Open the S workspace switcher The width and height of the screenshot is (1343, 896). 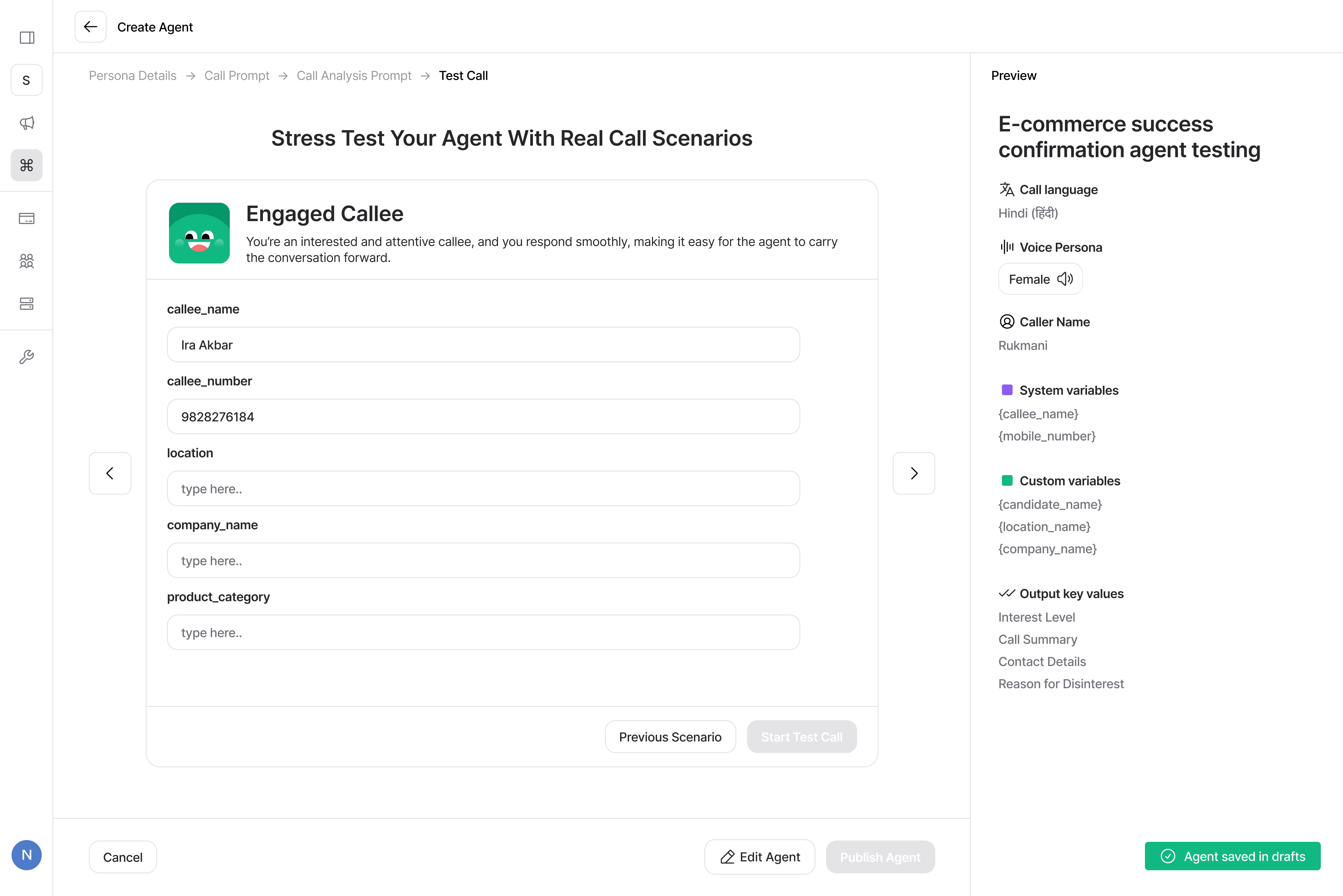pyautogui.click(x=26, y=80)
